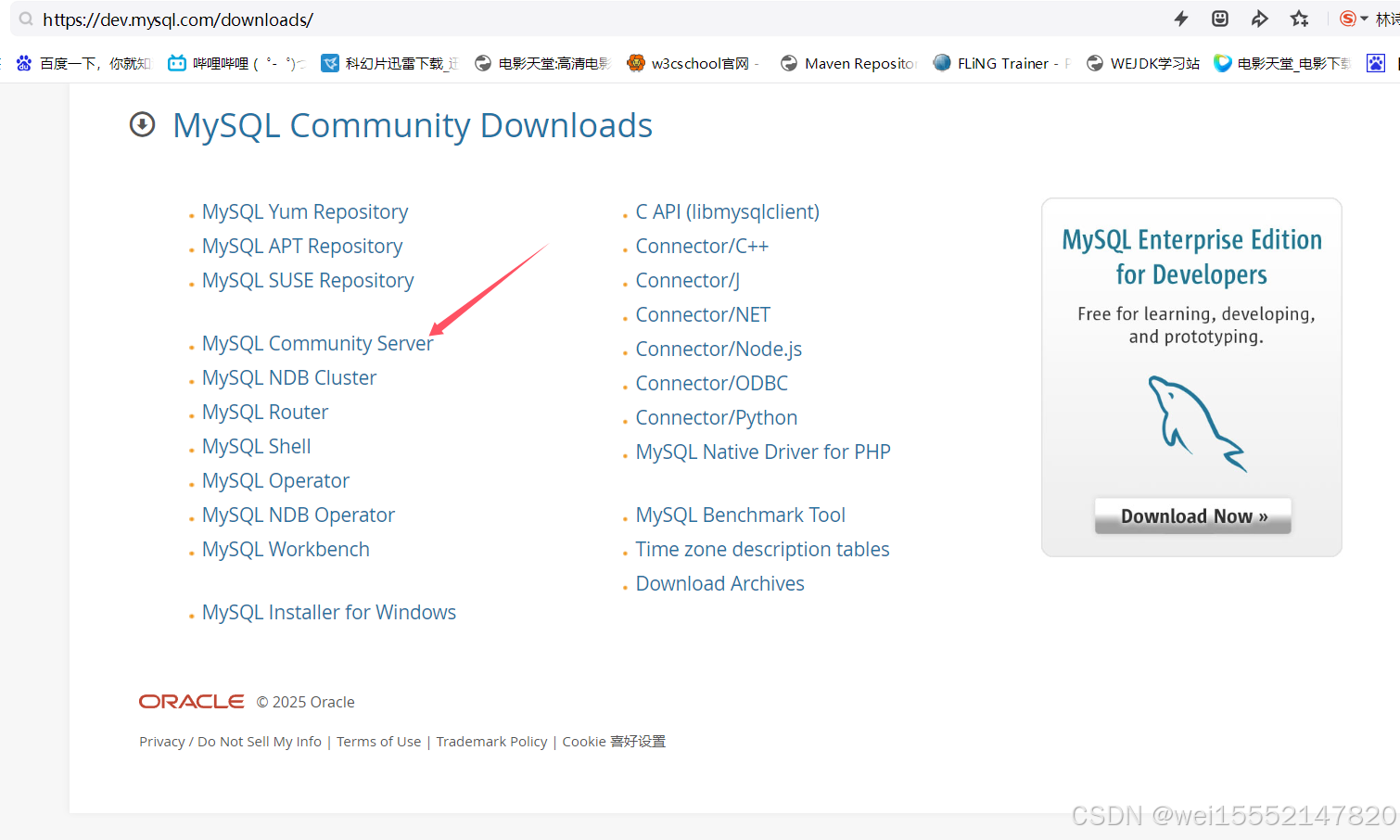Viewport: 1400px width, 840px height.
Task: Open MySQL Installer for Windows link
Action: tap(329, 612)
